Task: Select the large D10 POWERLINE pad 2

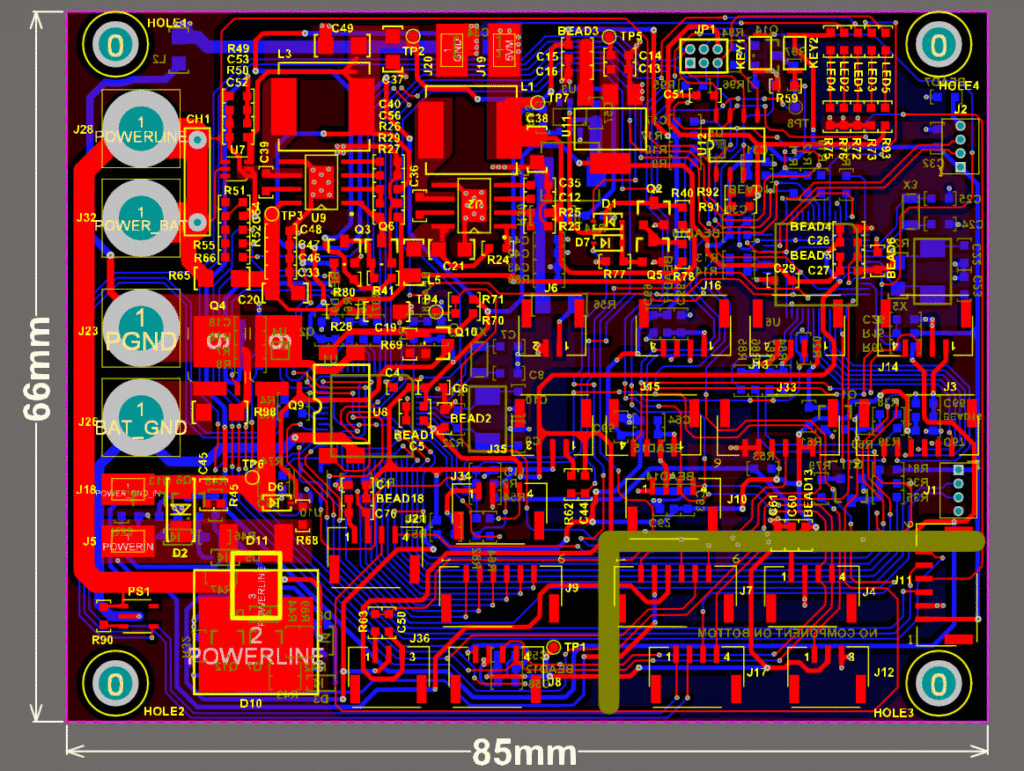Action: tap(255, 640)
